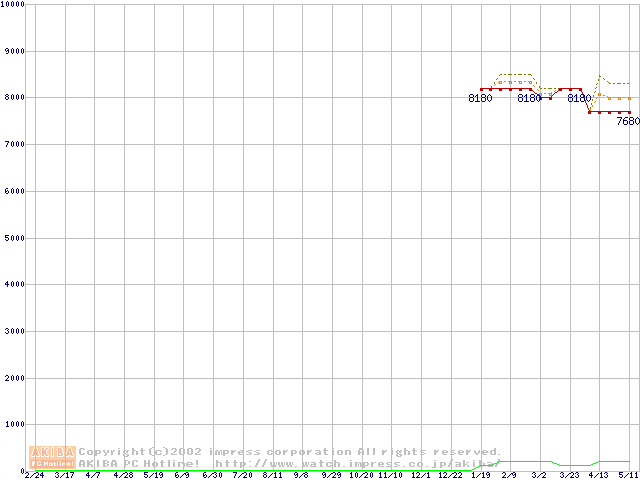Select the 5000 y-axis label

pyautogui.click(x=14, y=238)
